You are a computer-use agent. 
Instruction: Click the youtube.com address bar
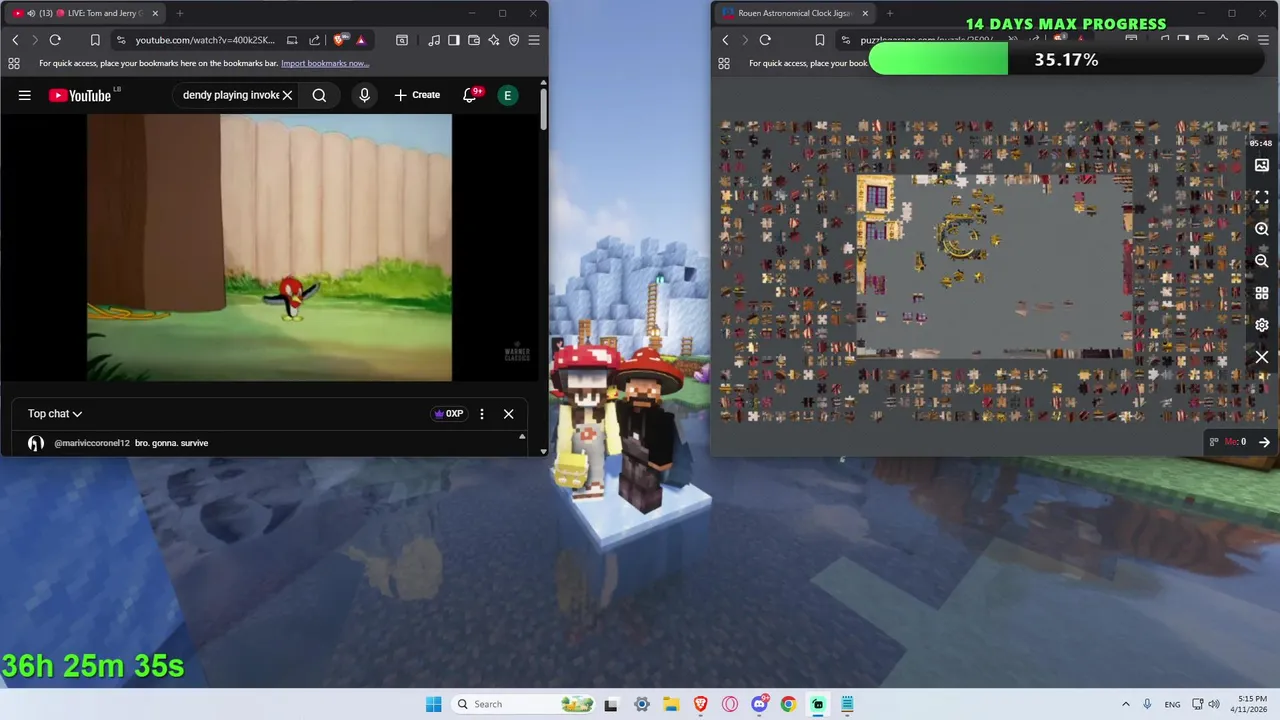pyautogui.click(x=205, y=40)
